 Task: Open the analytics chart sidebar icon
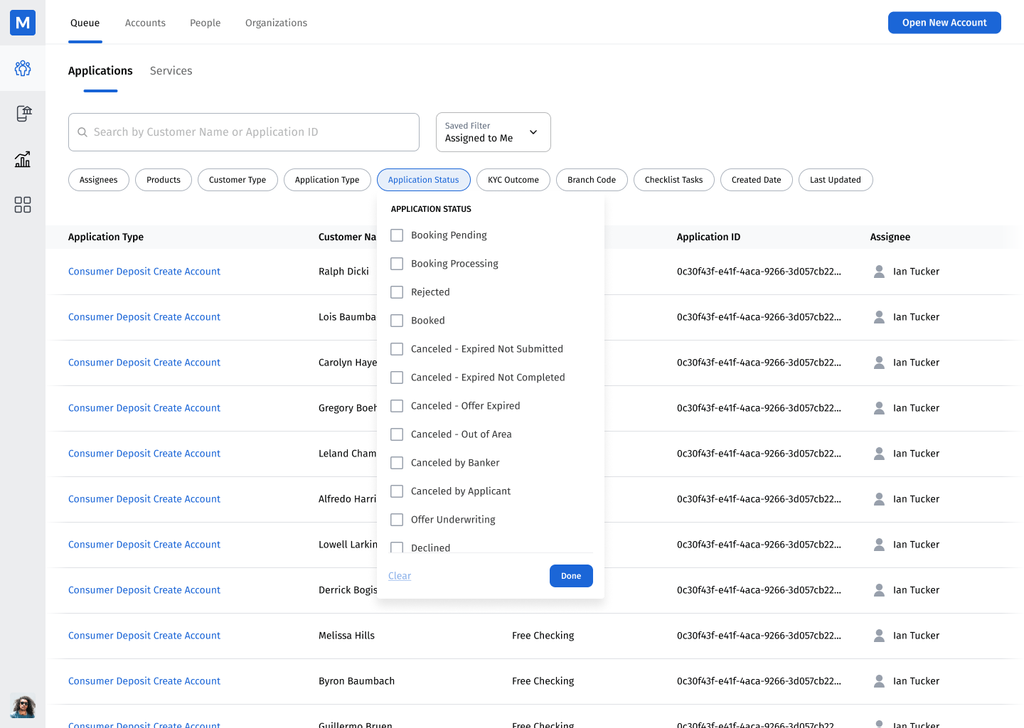pyautogui.click(x=22, y=159)
